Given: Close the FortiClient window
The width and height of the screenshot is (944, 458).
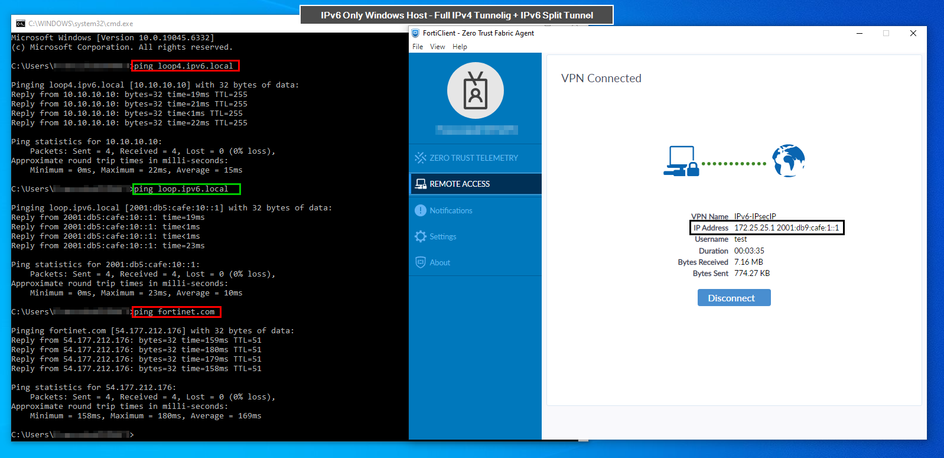Looking at the screenshot, I should pyautogui.click(x=913, y=33).
